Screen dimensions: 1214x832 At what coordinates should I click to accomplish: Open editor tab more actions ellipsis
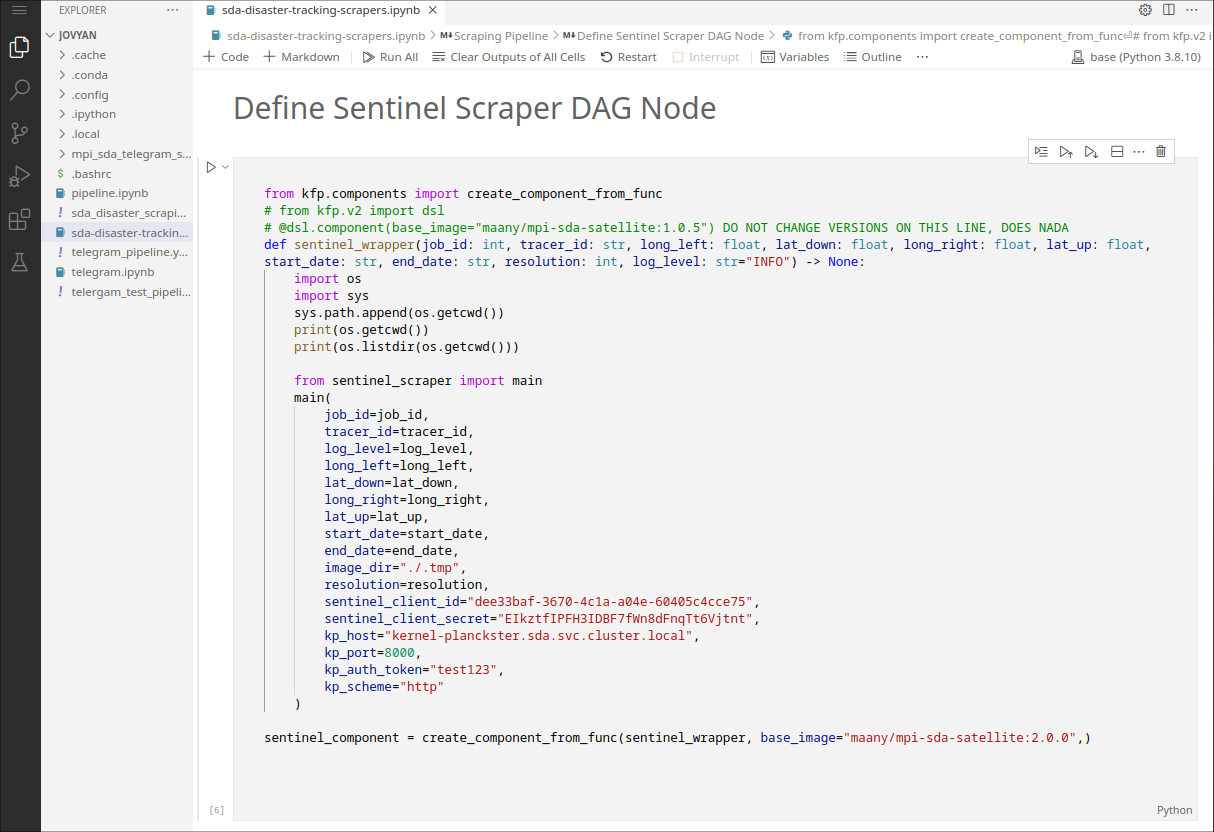(x=1193, y=10)
